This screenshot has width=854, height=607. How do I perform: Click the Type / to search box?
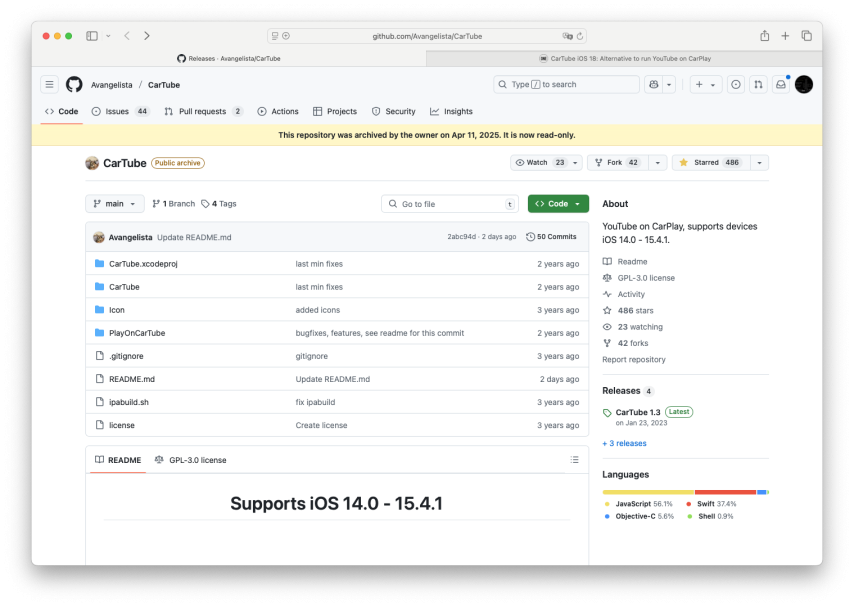point(566,84)
